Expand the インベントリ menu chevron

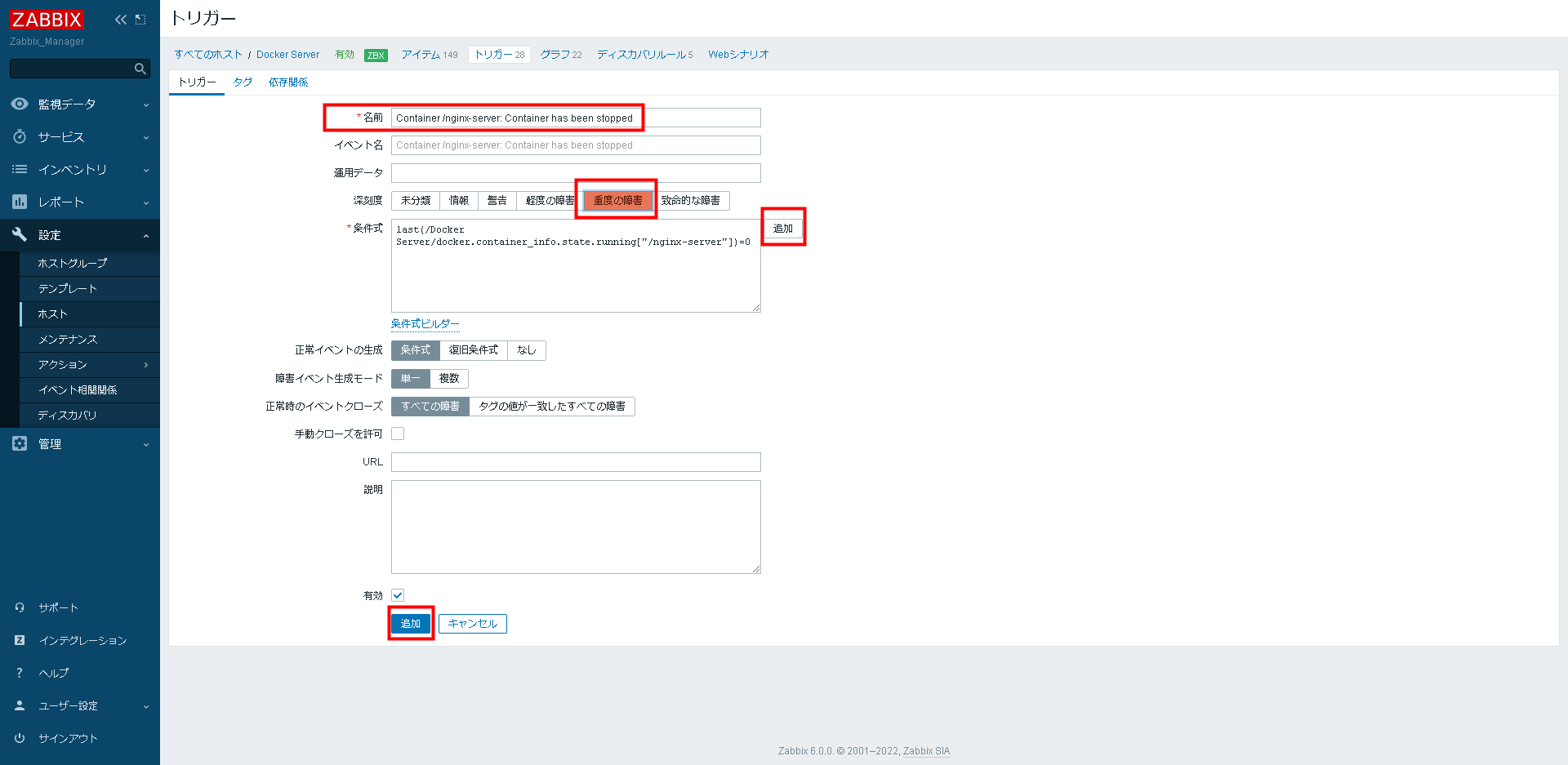146,170
